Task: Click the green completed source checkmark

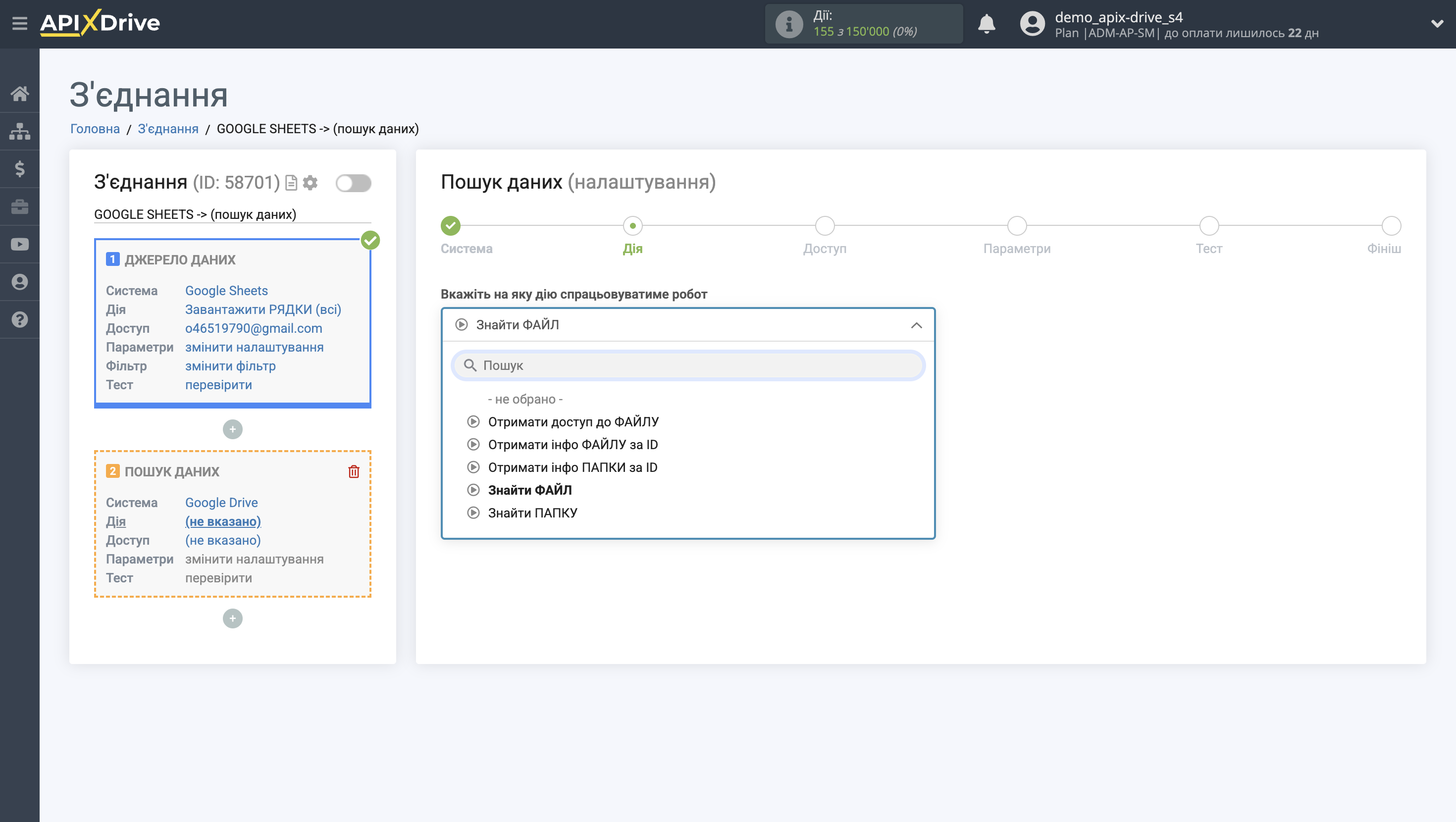Action: [371, 240]
